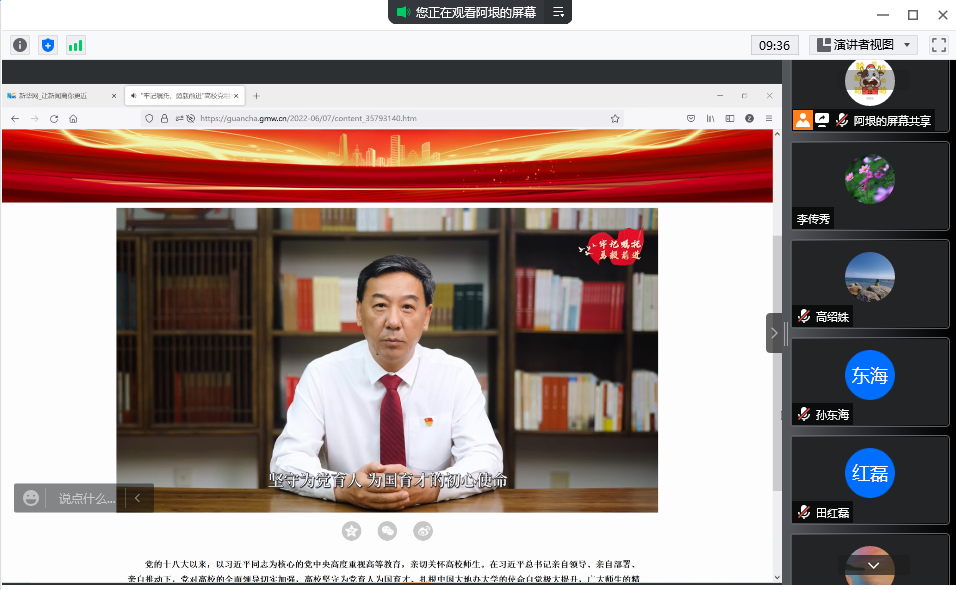Click the guancha.gmw.cn address bar
This screenshot has width=956, height=590.
pyautogui.click(x=382, y=118)
